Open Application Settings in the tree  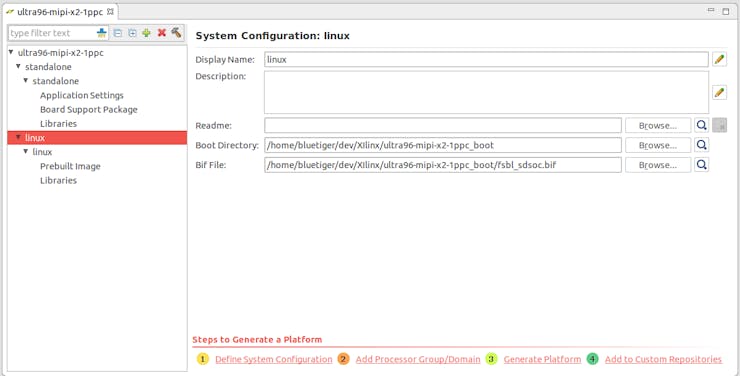coord(82,95)
